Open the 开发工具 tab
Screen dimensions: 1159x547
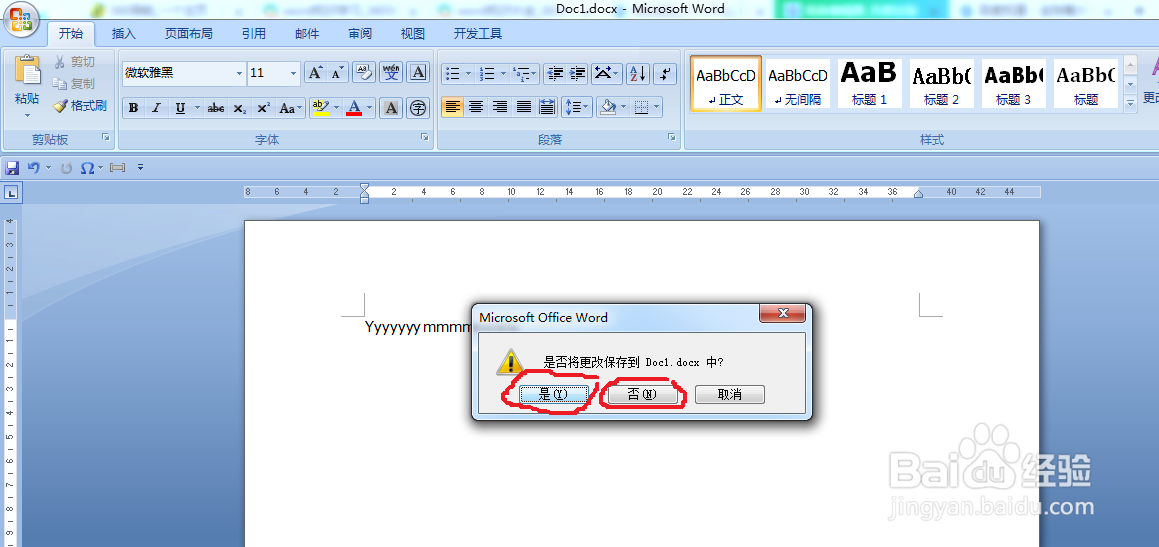coord(477,33)
